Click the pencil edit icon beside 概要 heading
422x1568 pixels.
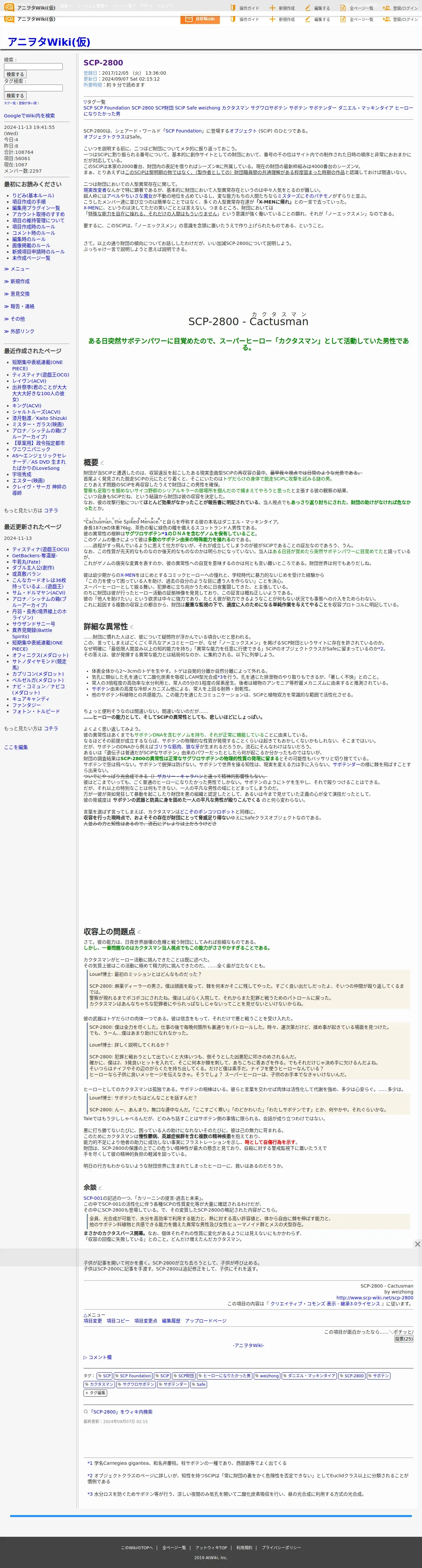pos(102,463)
